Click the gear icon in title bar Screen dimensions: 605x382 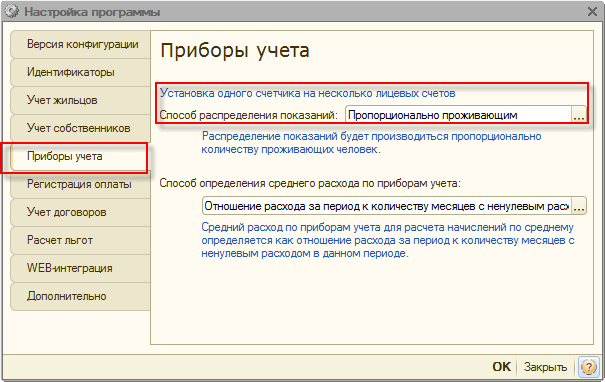[x=12, y=12]
